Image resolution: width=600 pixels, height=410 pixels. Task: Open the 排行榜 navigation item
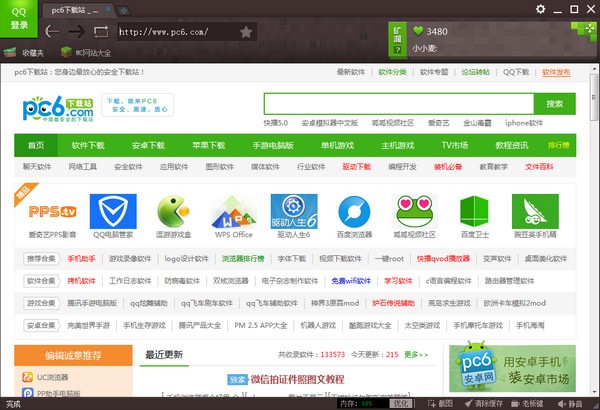pos(559,145)
